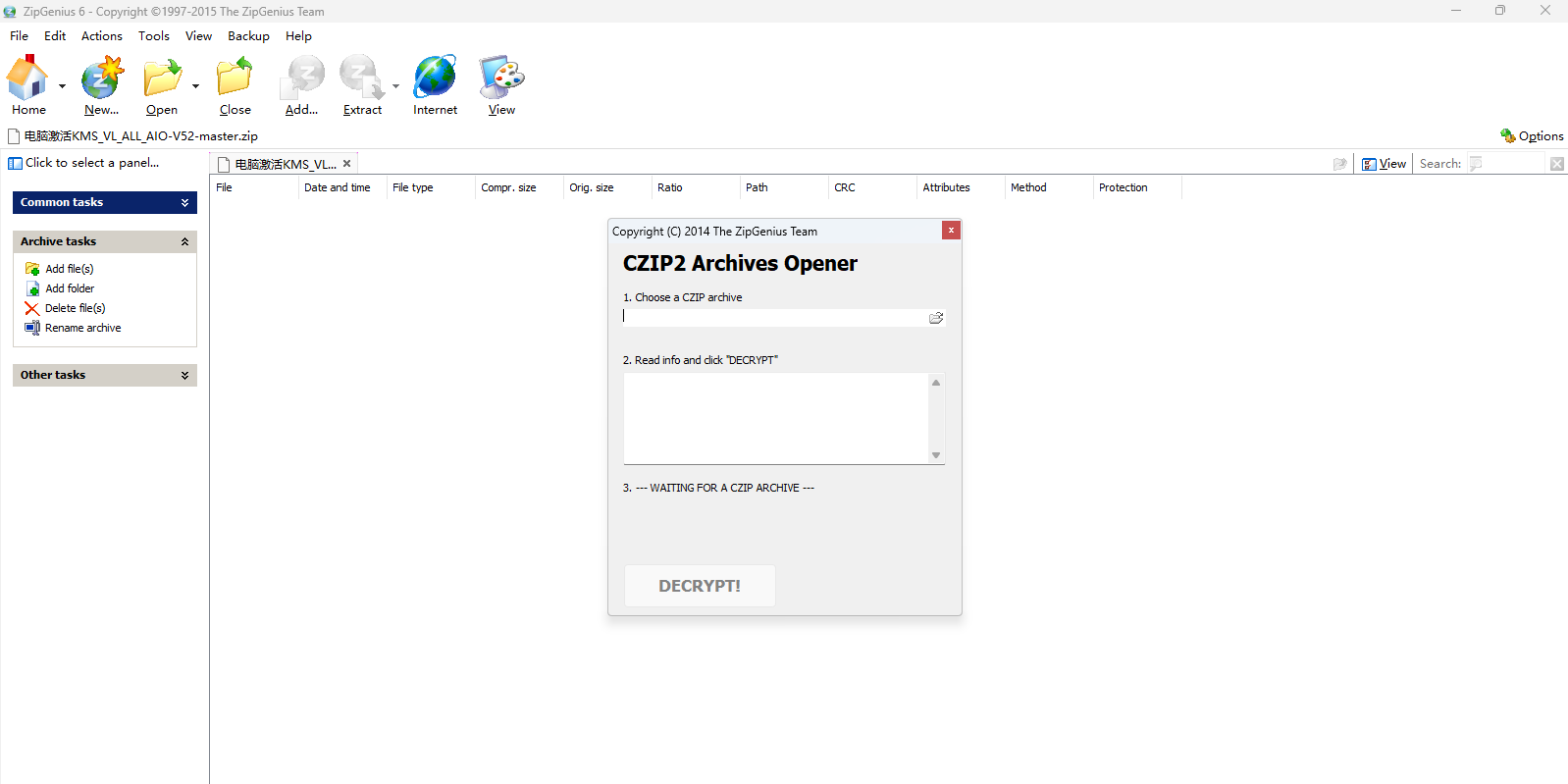
Task: Open the Internet globe tool
Action: pos(435,78)
